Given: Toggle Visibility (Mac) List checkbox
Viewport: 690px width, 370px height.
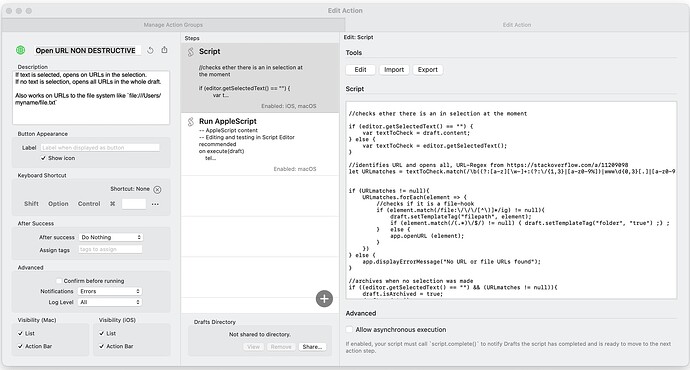Looking at the screenshot, I should [x=20, y=333].
